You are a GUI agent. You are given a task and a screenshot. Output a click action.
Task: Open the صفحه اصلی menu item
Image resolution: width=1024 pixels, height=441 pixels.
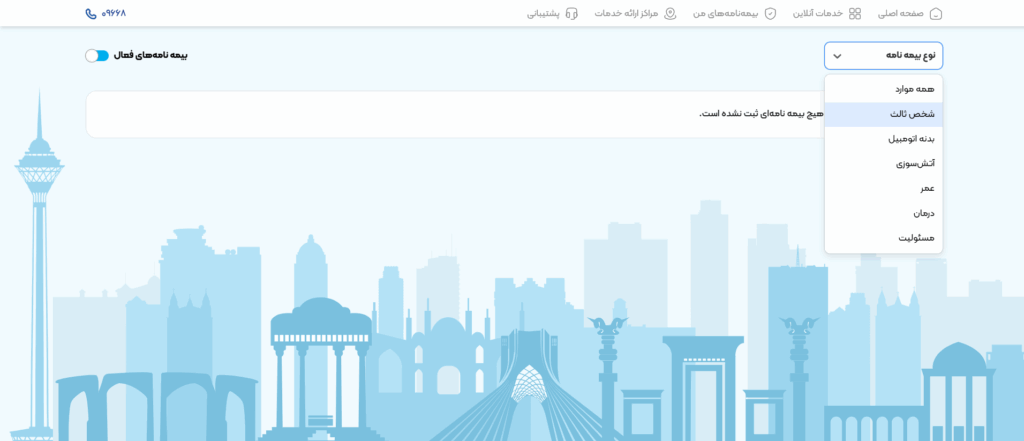click(x=900, y=14)
